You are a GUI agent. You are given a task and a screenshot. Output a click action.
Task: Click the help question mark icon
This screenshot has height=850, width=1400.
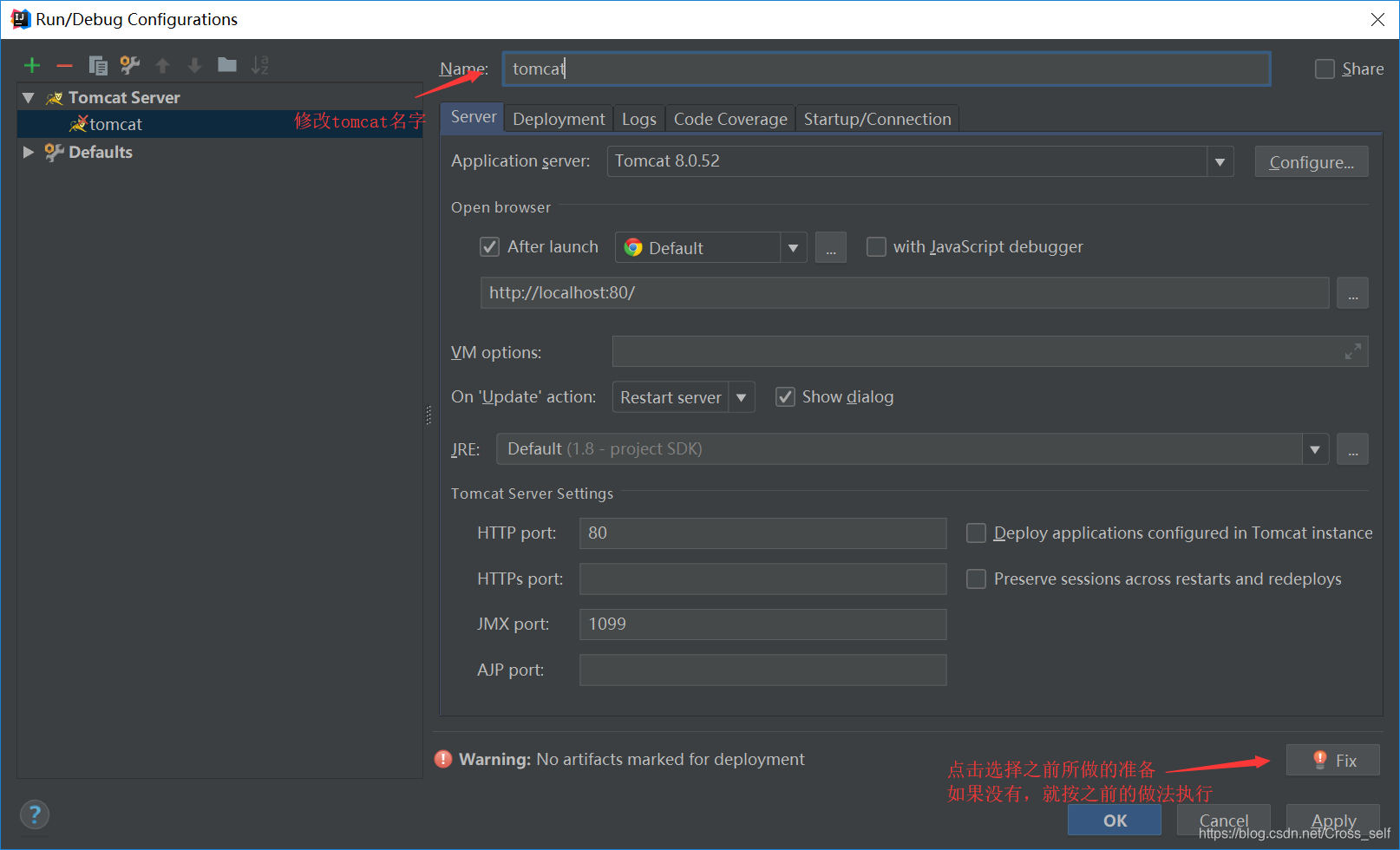pyautogui.click(x=35, y=814)
